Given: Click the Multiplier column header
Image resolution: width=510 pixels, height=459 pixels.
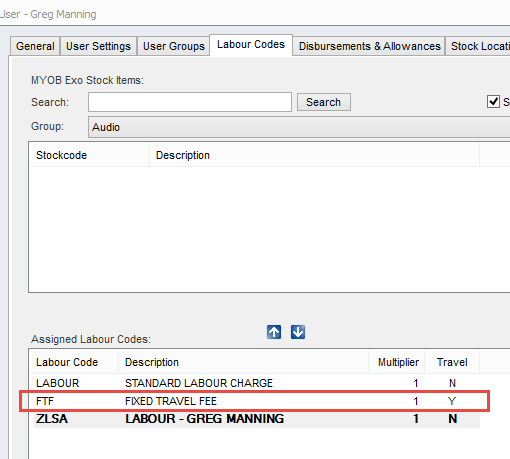Looking at the screenshot, I should click(x=396, y=362).
